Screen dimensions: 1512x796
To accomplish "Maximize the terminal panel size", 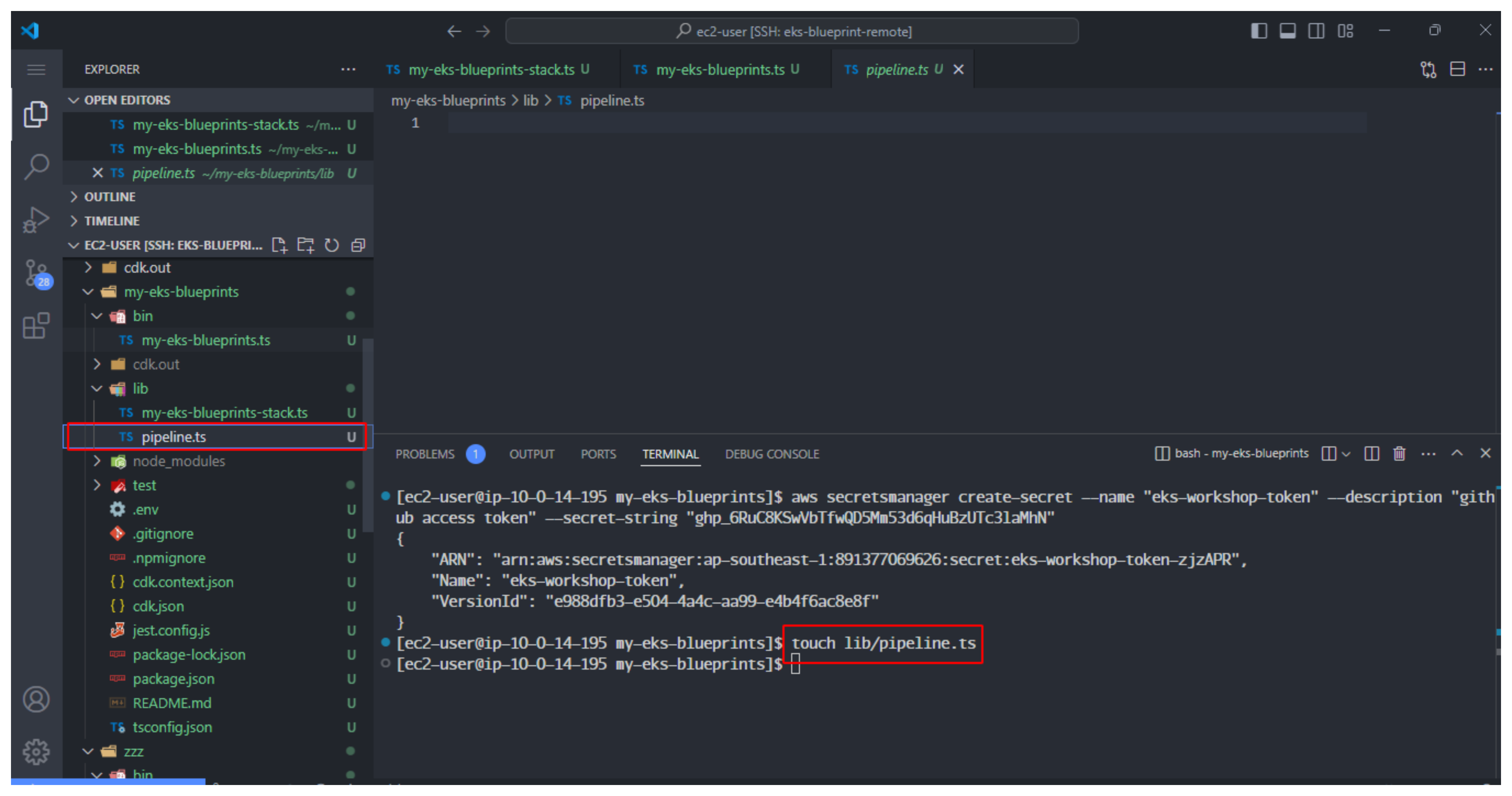I will pyautogui.click(x=1457, y=454).
